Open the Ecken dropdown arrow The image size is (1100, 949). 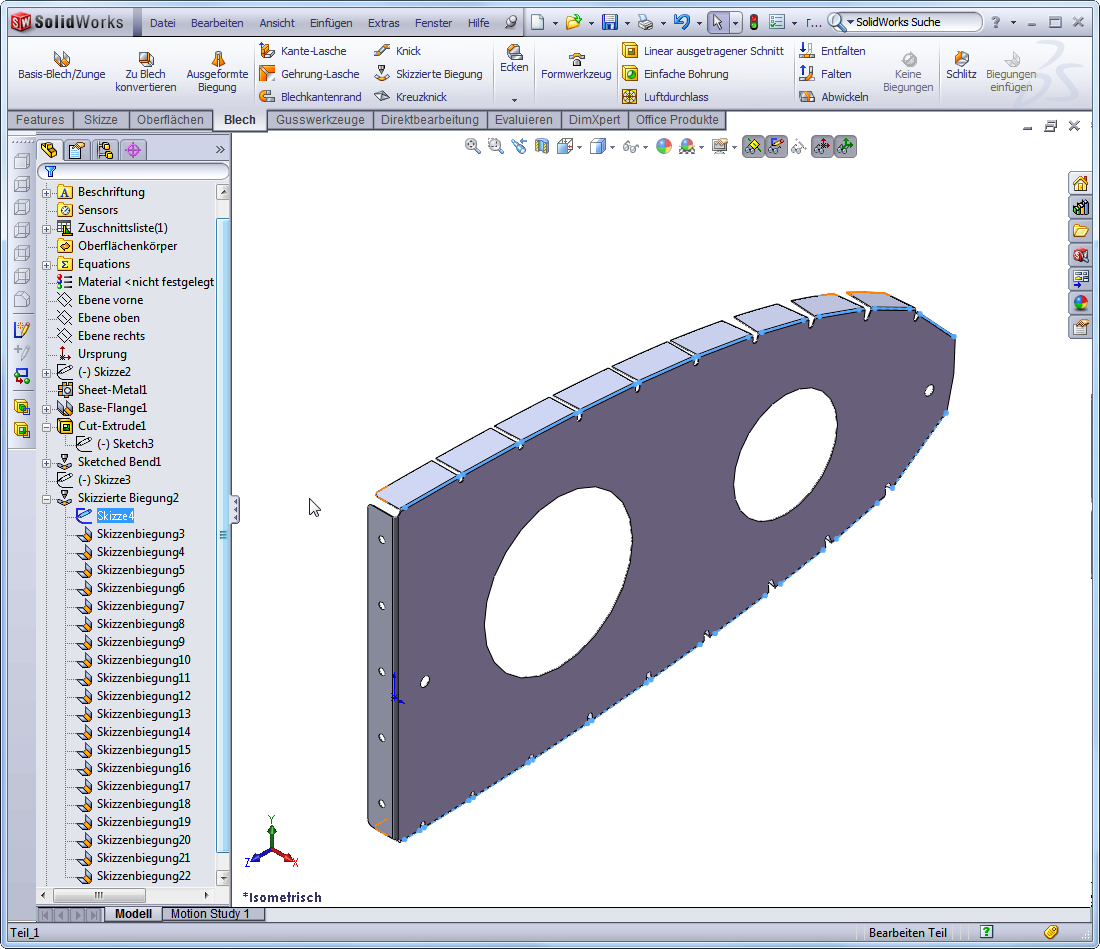pos(514,99)
